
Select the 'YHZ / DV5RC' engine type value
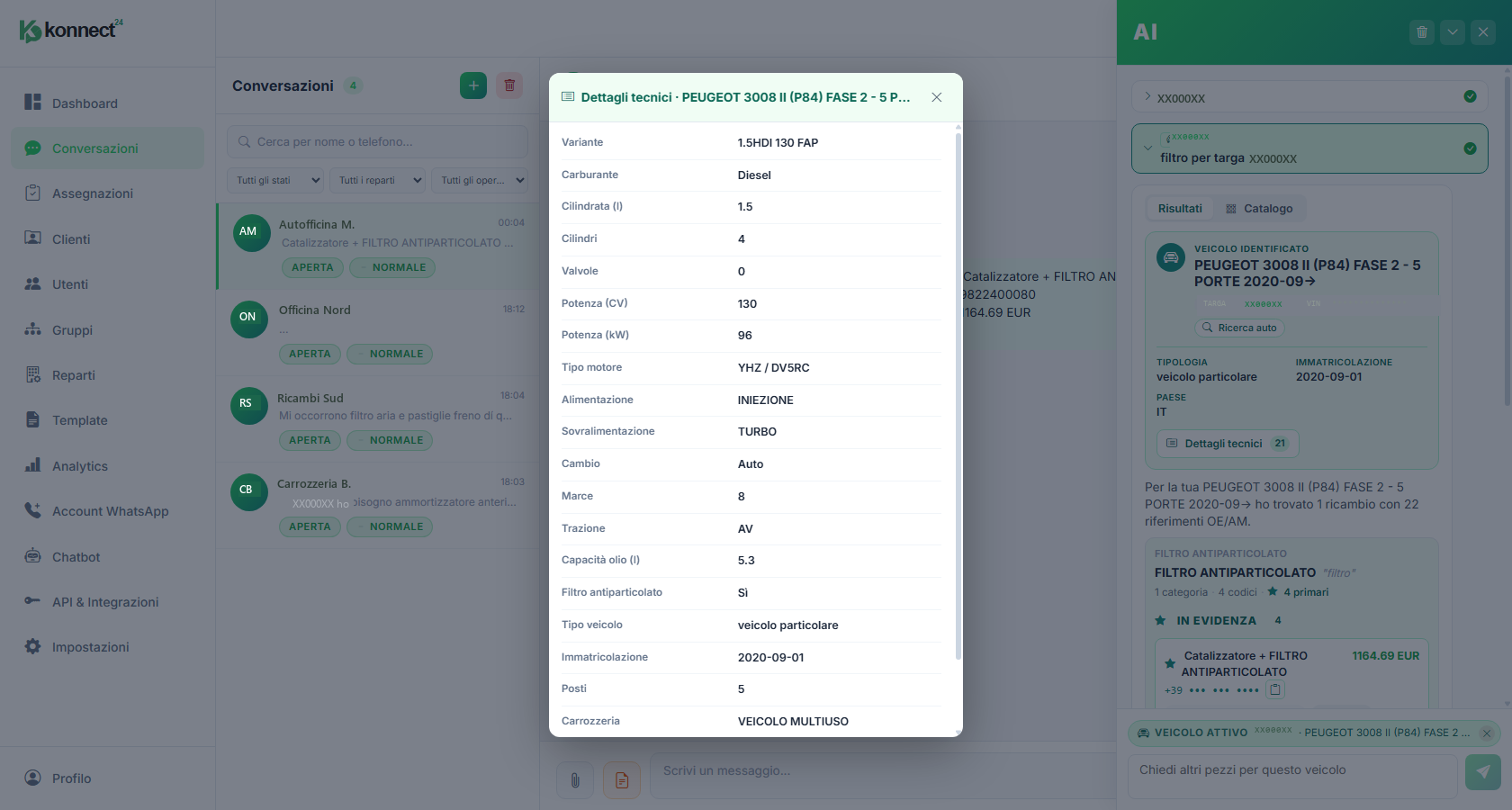(774, 368)
